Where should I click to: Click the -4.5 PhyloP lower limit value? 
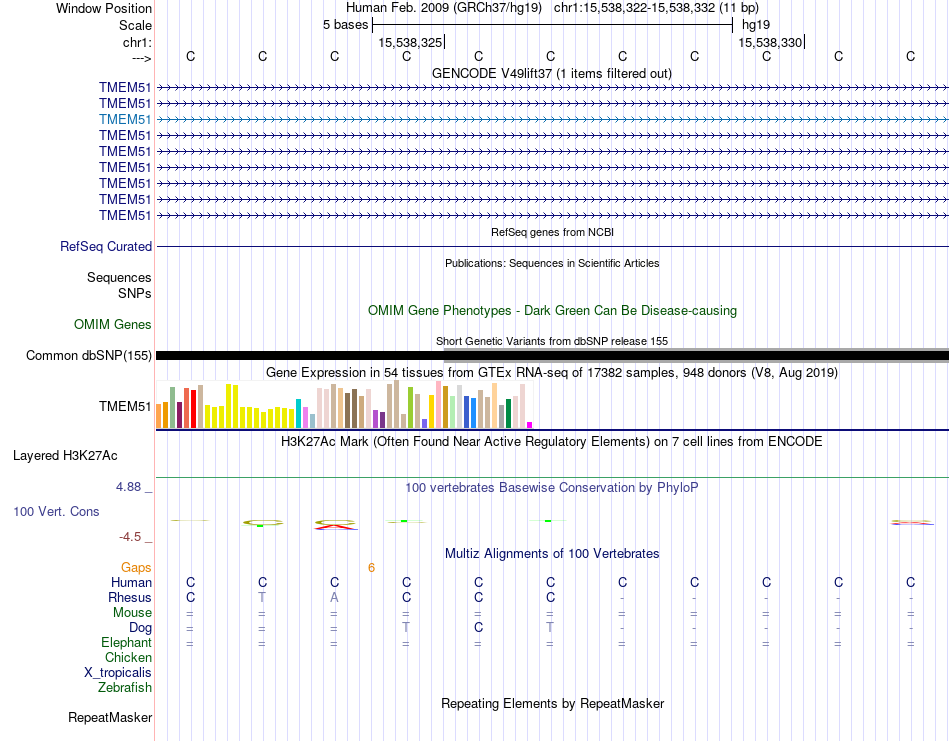pos(130,537)
